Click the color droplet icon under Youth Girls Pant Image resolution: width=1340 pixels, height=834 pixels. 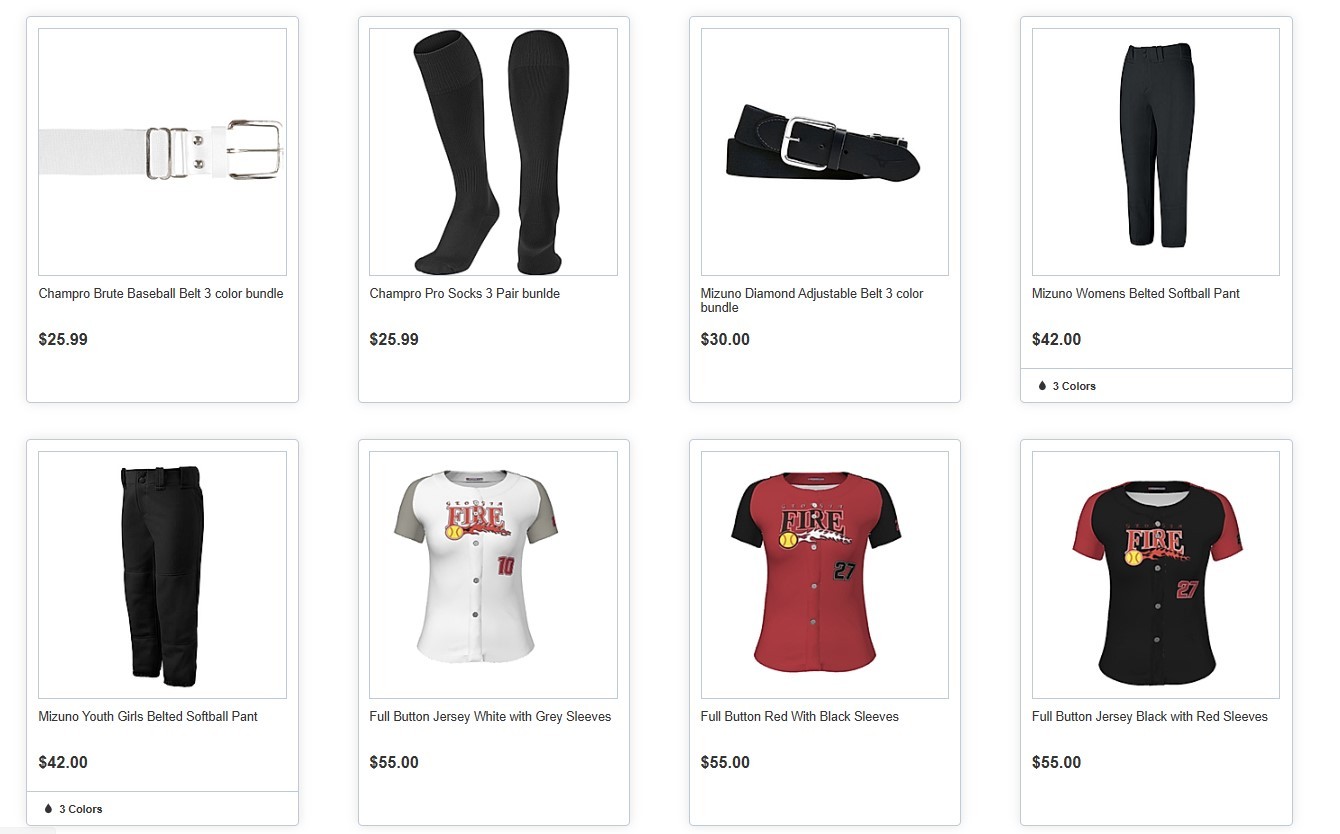pos(48,809)
